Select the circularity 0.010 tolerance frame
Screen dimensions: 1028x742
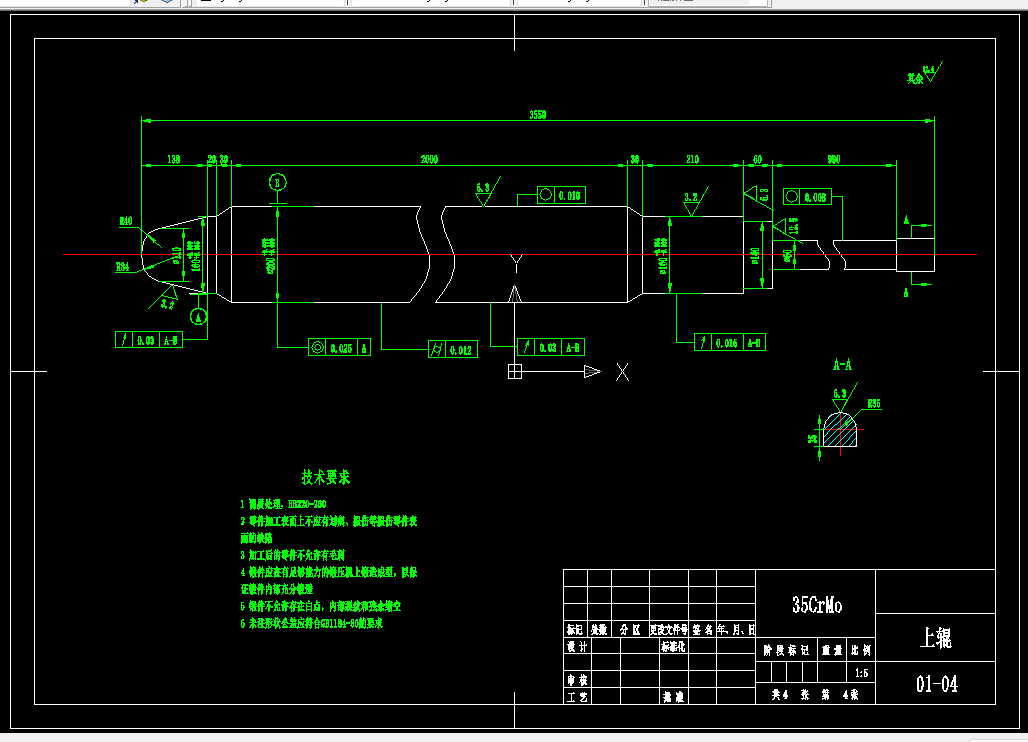pos(561,195)
